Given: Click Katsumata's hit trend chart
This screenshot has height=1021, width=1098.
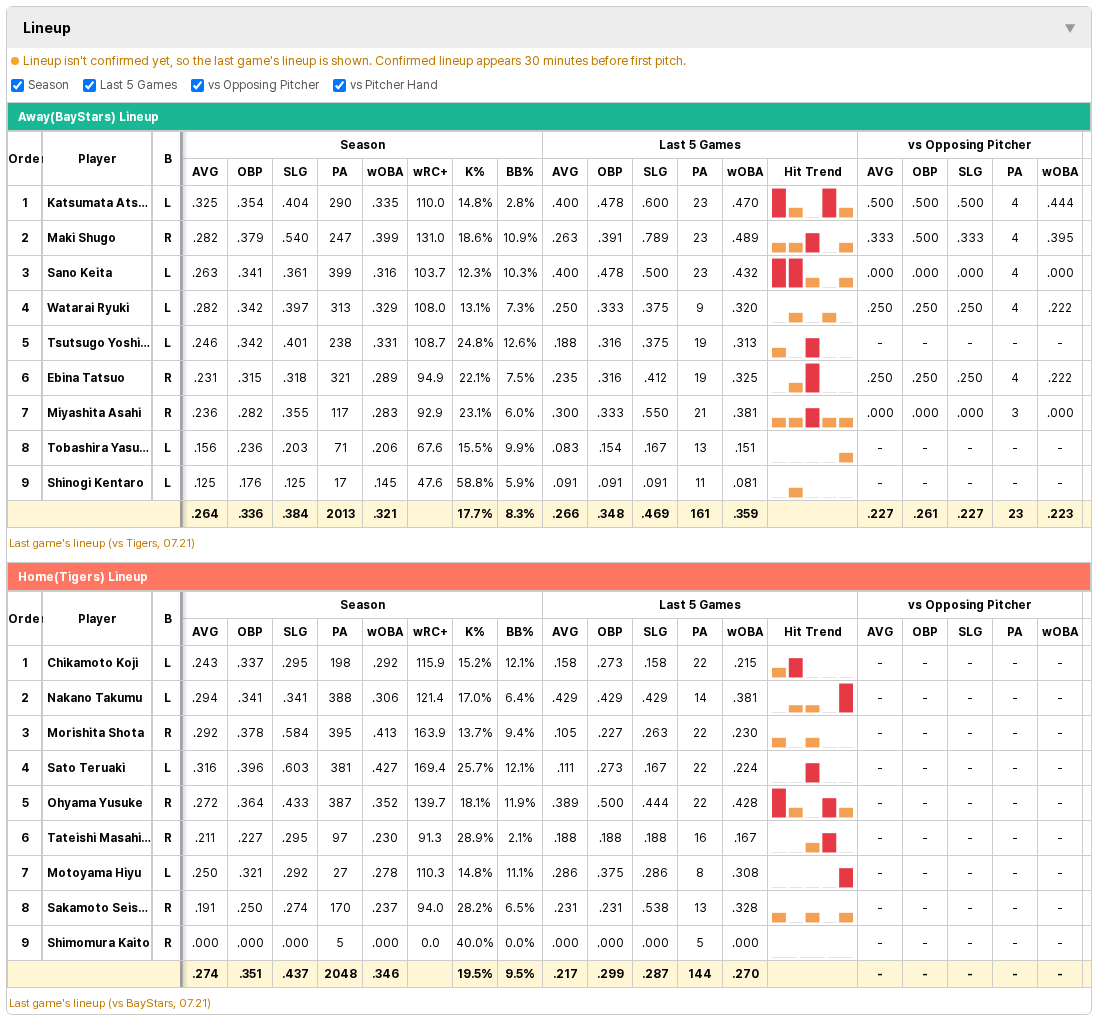Looking at the screenshot, I should pos(812,203).
